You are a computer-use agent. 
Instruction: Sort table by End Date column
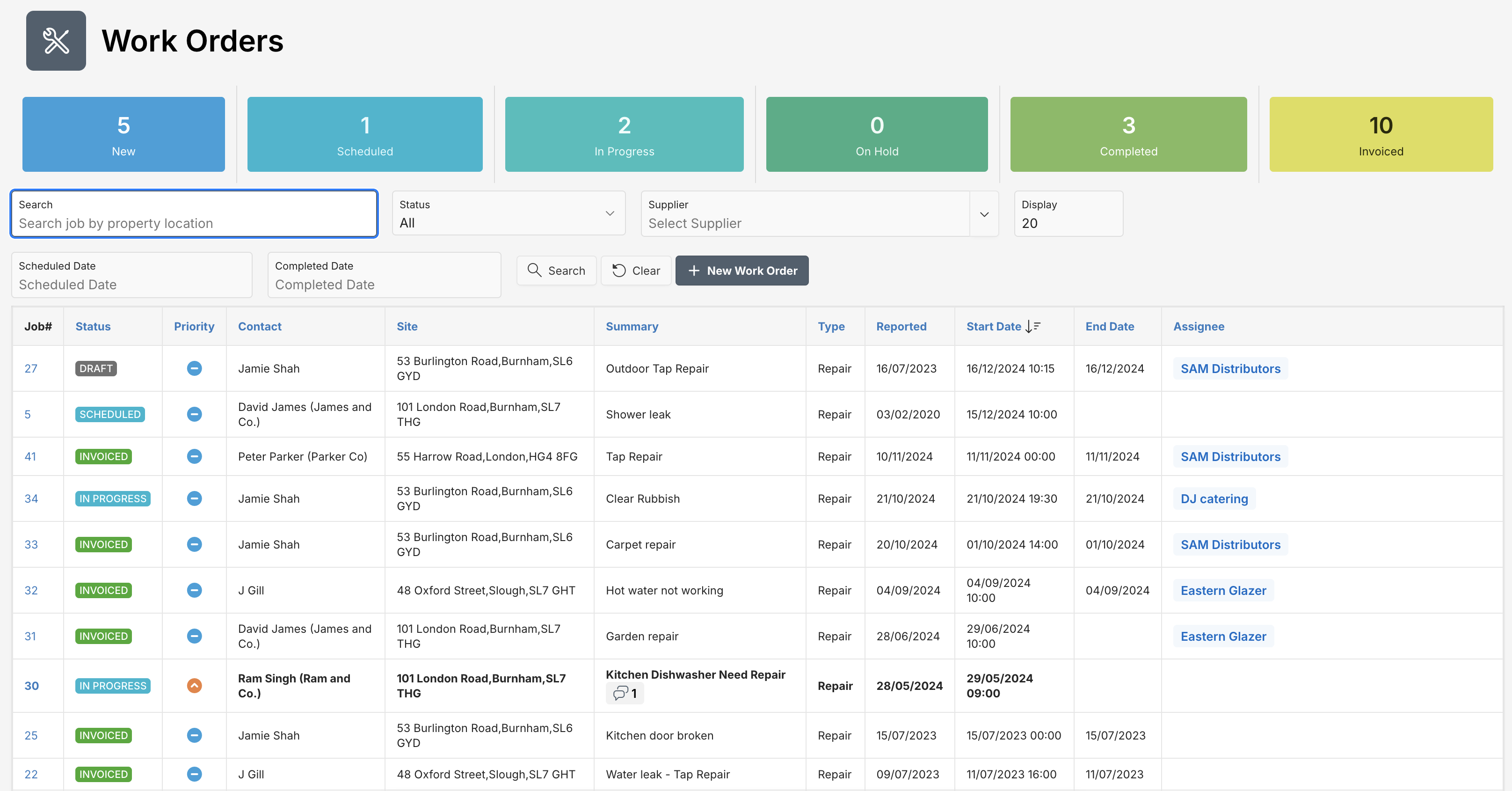[1109, 327]
